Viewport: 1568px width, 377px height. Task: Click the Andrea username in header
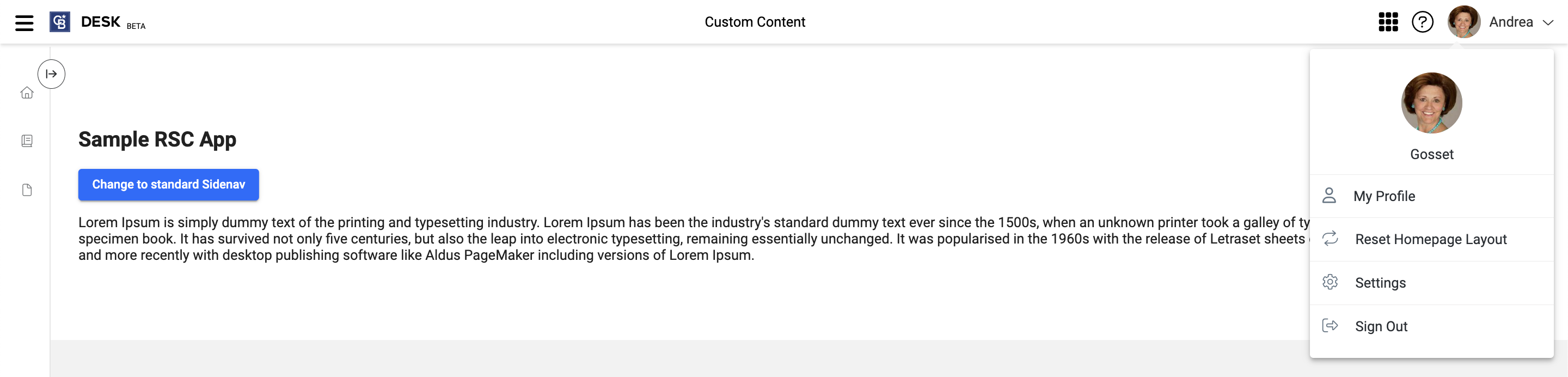1511,22
